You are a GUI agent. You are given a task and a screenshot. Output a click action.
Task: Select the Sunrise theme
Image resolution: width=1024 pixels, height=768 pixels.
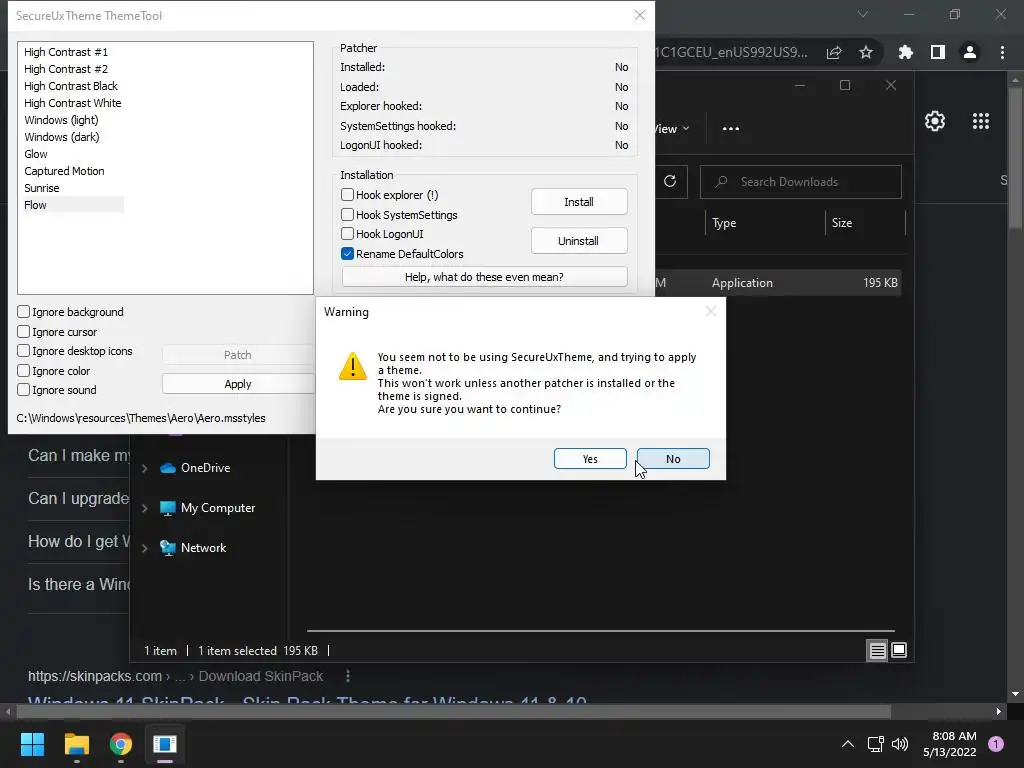pyautogui.click(x=42, y=187)
